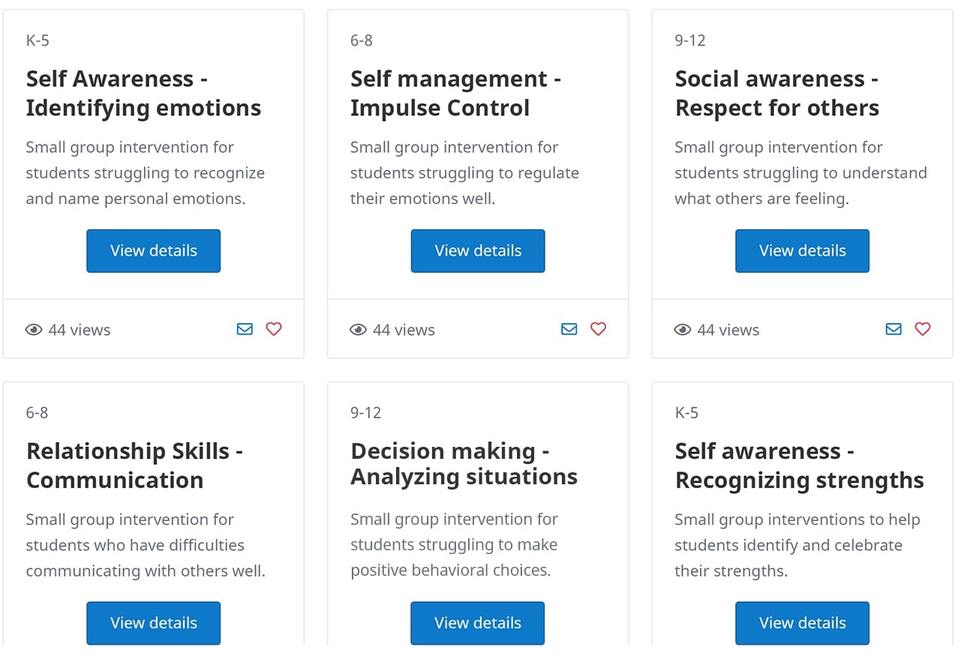Screen dimensions: 955x653
Task: Click the envelope icon on Impulse Control card
Action: (569, 328)
